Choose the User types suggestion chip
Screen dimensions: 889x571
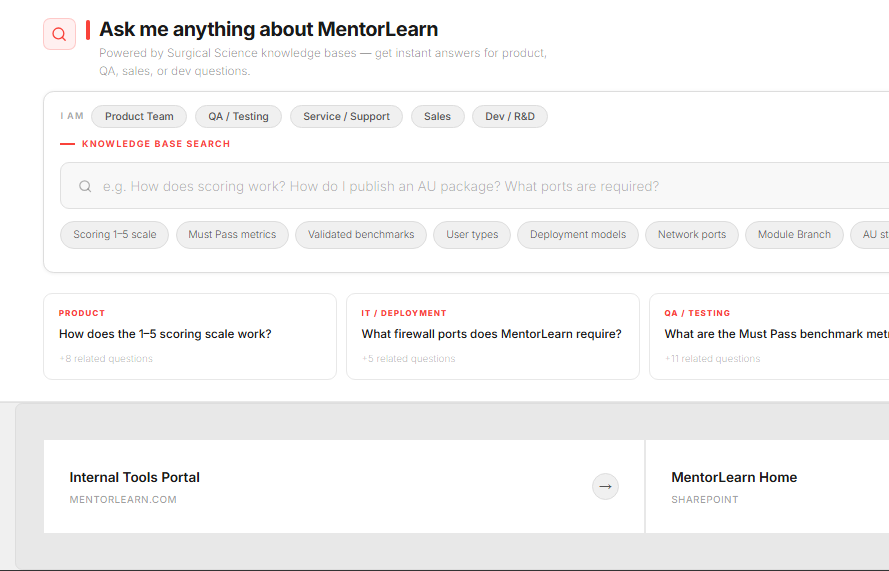coord(472,235)
